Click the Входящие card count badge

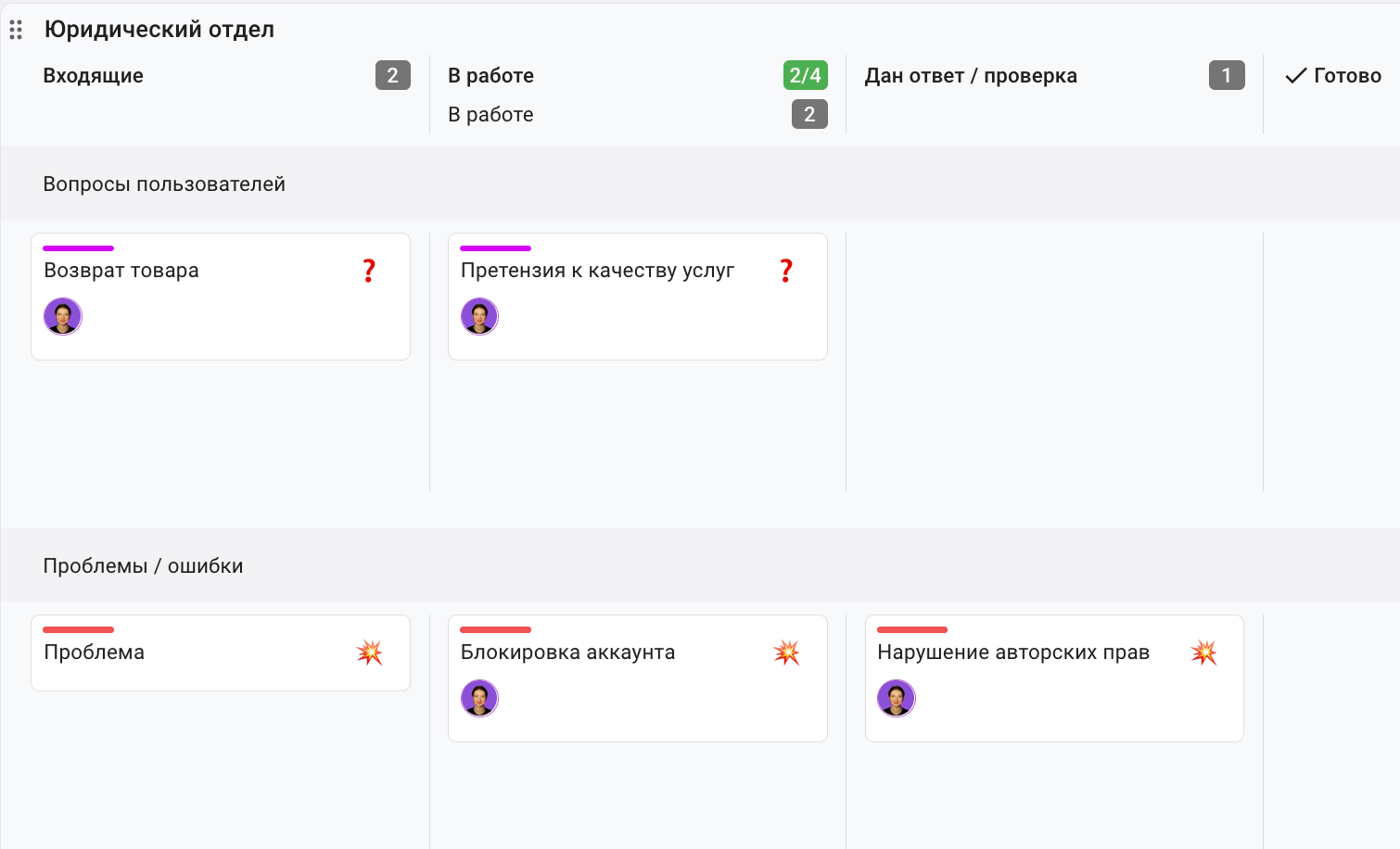pyautogui.click(x=392, y=76)
